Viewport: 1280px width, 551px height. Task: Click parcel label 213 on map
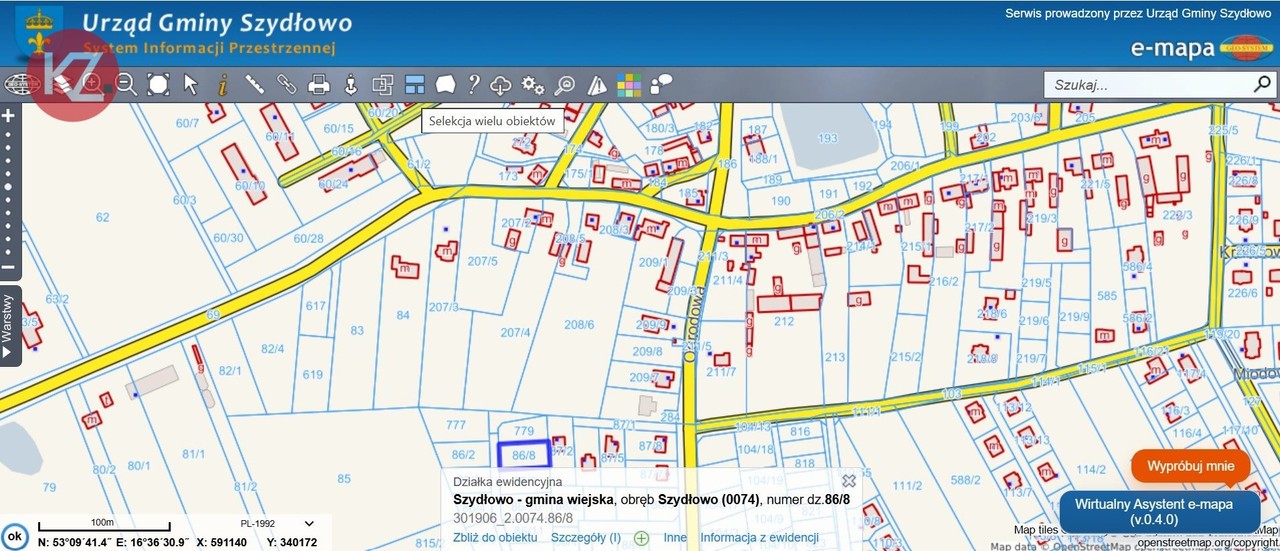point(835,357)
